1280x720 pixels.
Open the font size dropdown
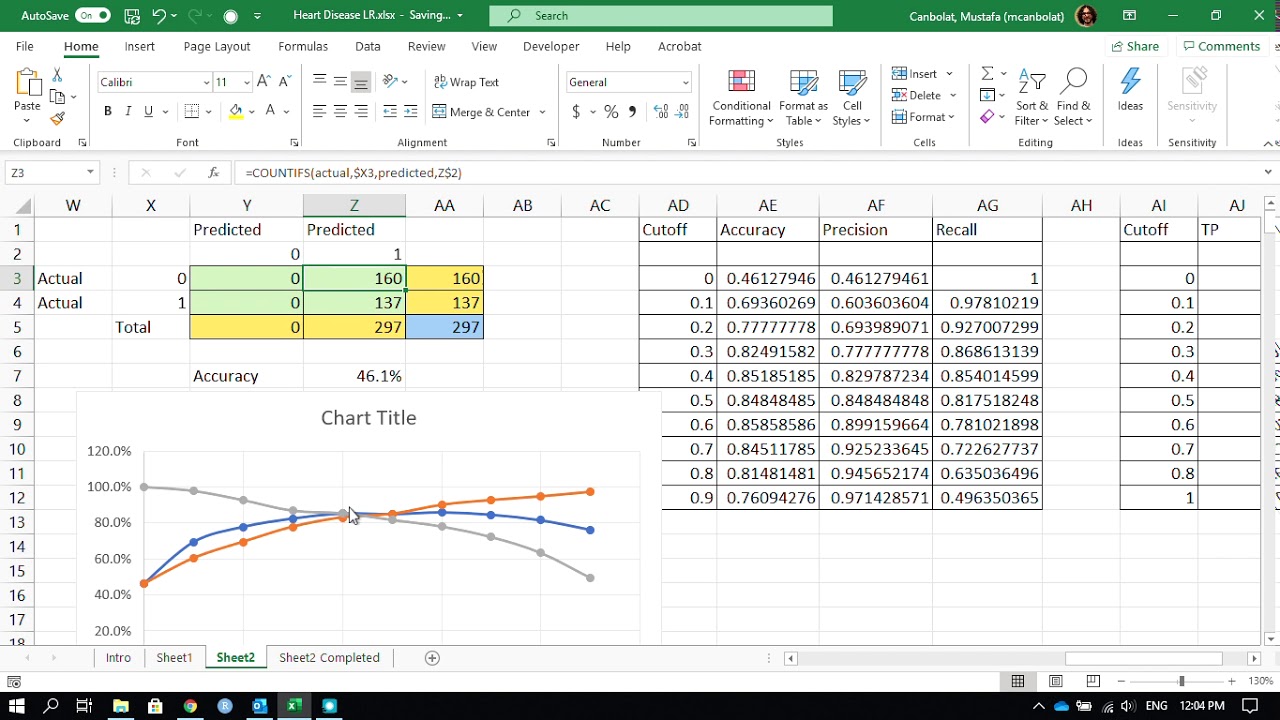tap(248, 83)
